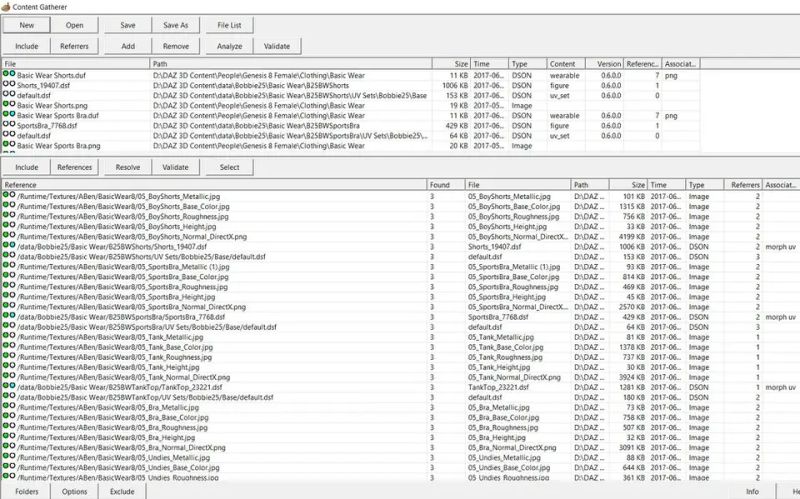Click status icon of 05_BoyShorts_Metallic.jpg reference
The height and width of the screenshot is (499, 800).
point(9,195)
